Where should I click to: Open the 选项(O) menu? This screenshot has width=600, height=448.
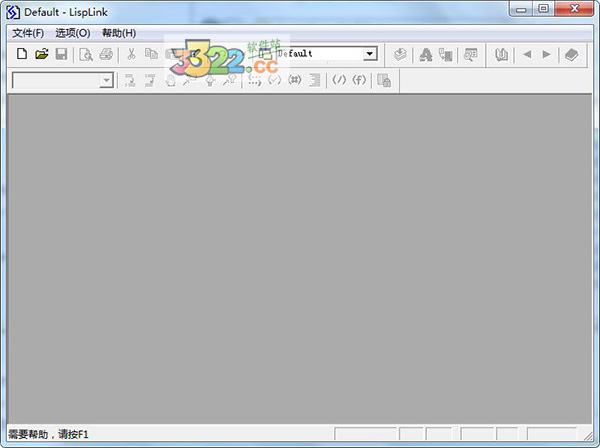coord(73,33)
